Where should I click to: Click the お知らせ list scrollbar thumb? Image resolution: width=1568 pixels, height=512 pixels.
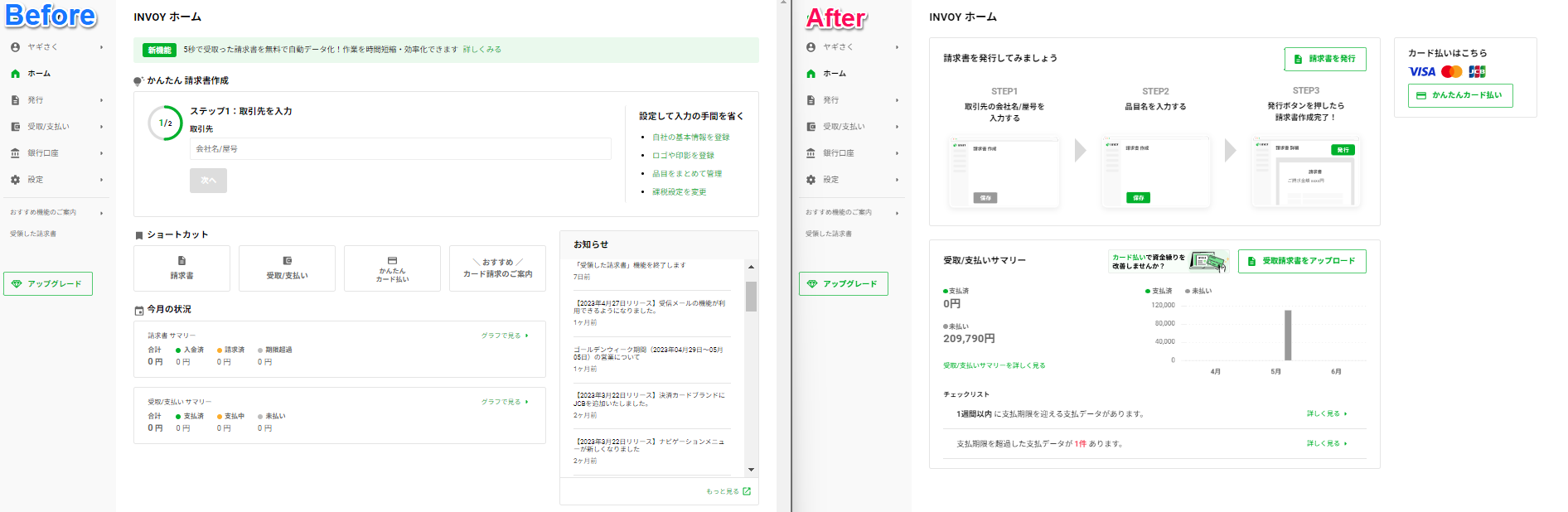[x=751, y=296]
